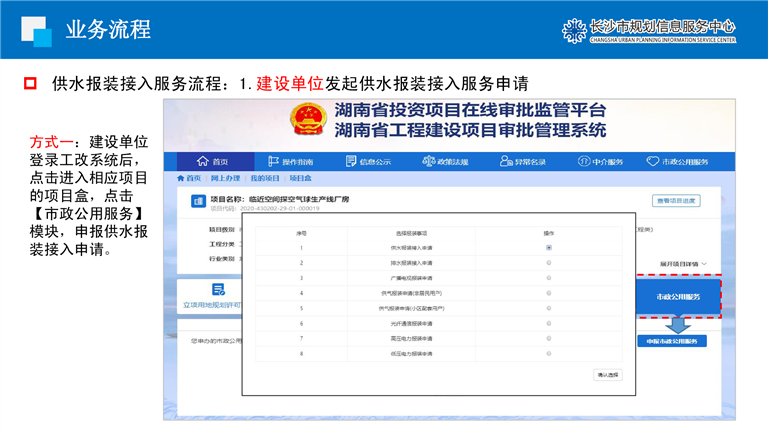Select the 排水报装接入申请 radio button

tap(549, 262)
